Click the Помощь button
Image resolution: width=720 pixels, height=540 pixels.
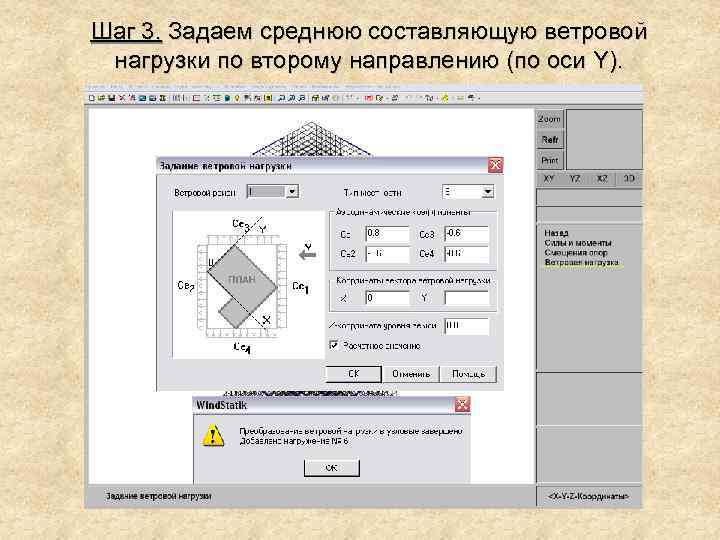(x=468, y=374)
